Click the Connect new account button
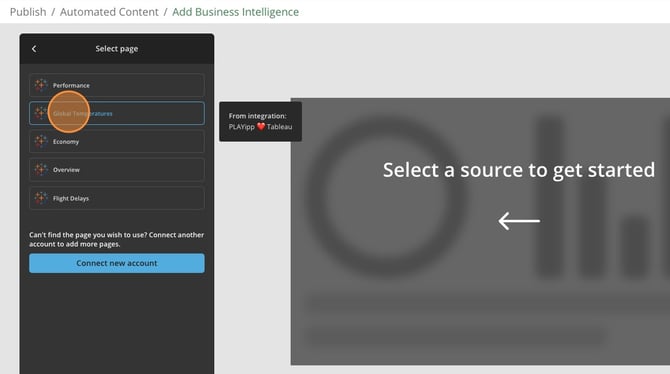 (x=117, y=263)
